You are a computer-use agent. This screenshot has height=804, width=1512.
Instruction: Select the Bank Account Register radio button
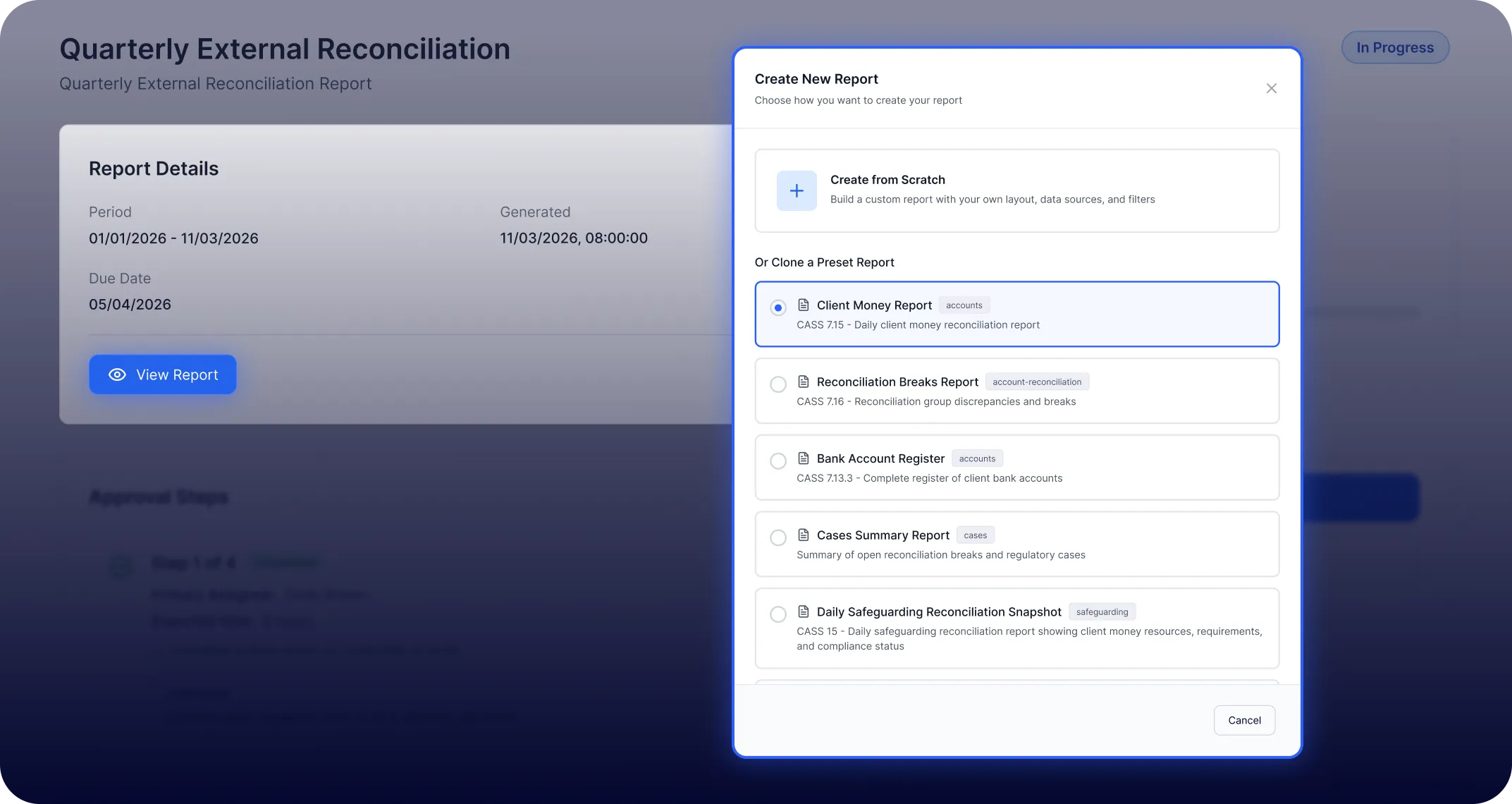[777, 461]
